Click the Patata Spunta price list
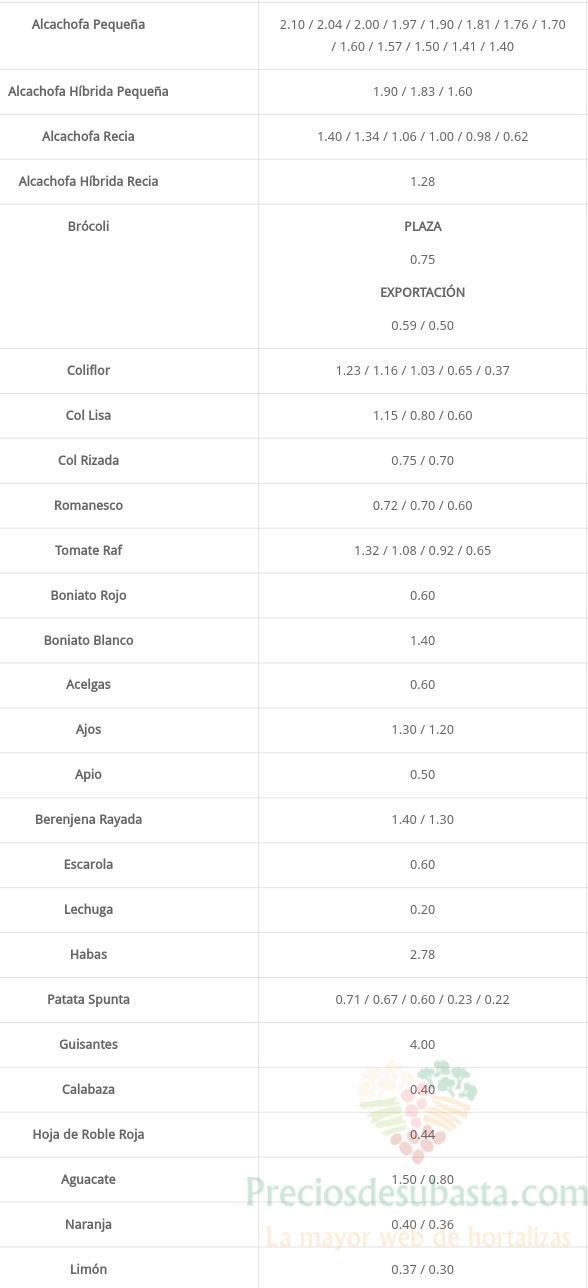Screen dimensions: 588x1288 tap(423, 999)
